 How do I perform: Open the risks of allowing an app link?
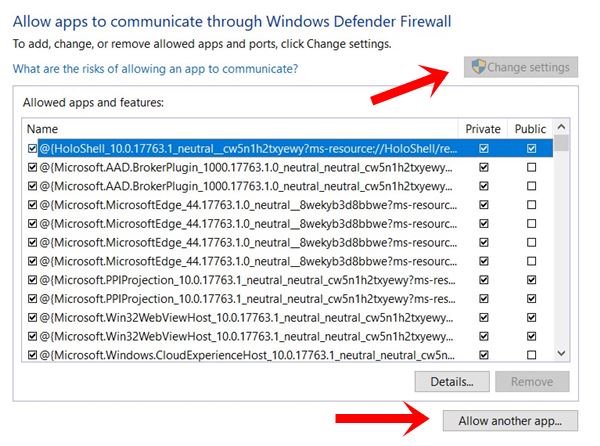155,69
